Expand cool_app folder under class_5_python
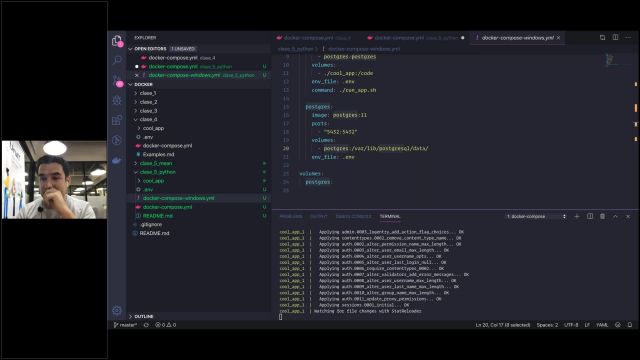640x360 pixels. [152, 180]
